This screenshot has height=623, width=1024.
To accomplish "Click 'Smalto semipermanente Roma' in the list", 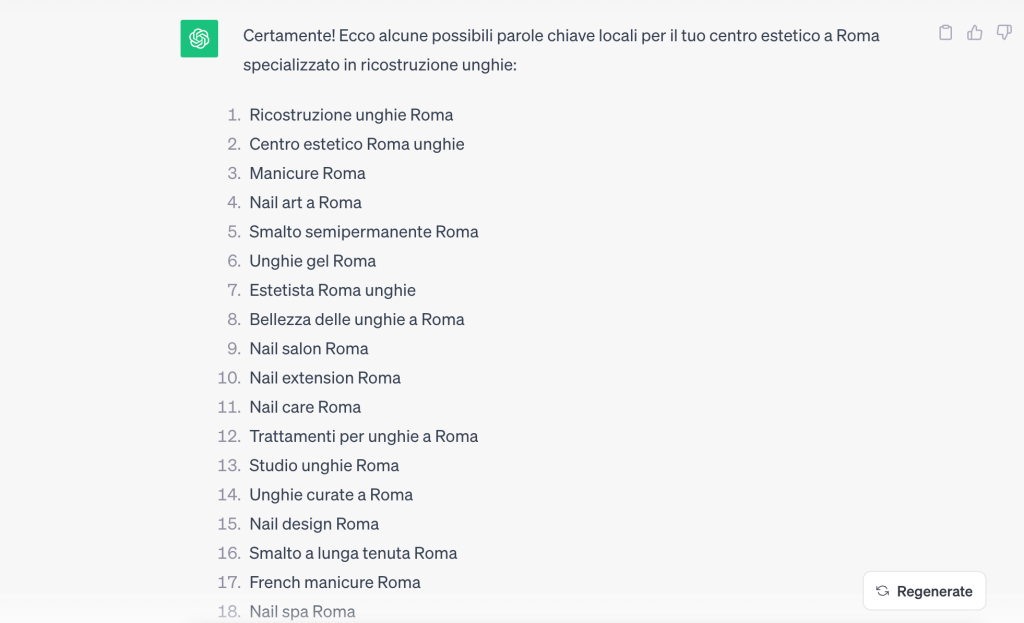I will [364, 232].
